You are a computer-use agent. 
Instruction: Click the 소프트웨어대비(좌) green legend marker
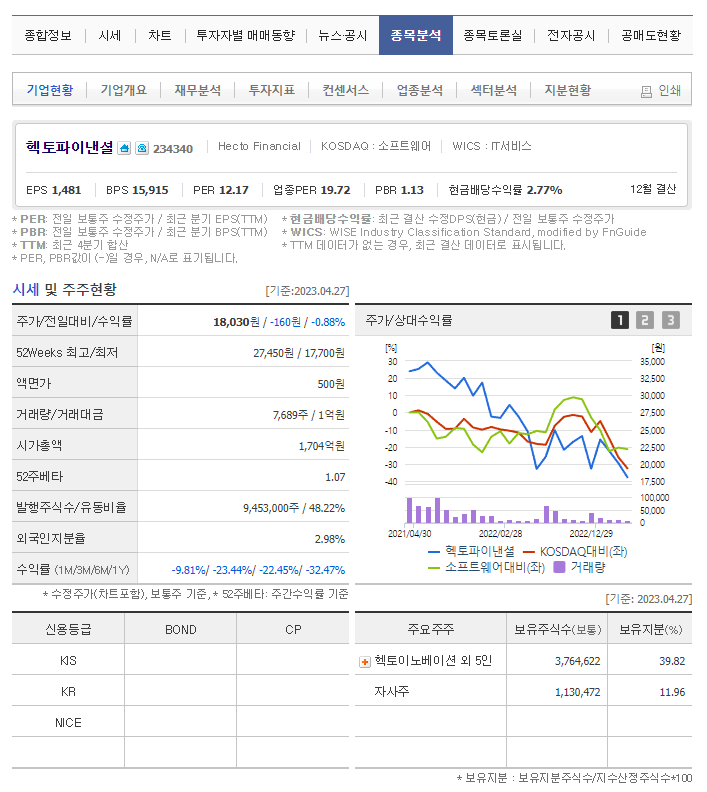(x=434, y=568)
